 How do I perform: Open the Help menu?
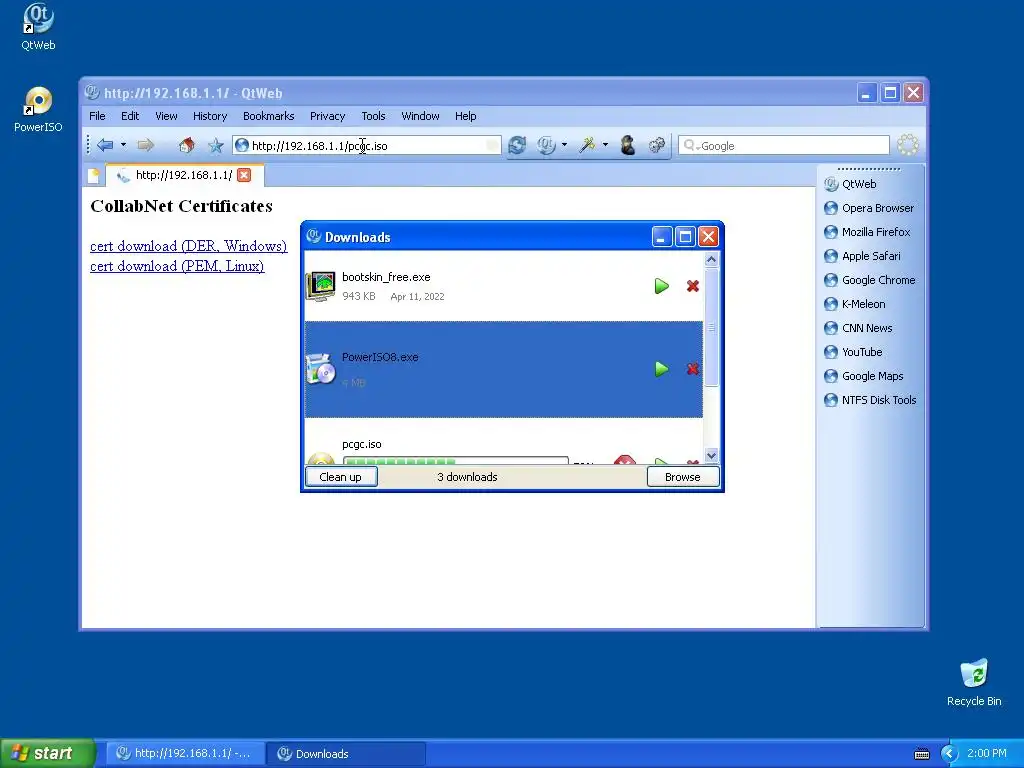(x=466, y=116)
